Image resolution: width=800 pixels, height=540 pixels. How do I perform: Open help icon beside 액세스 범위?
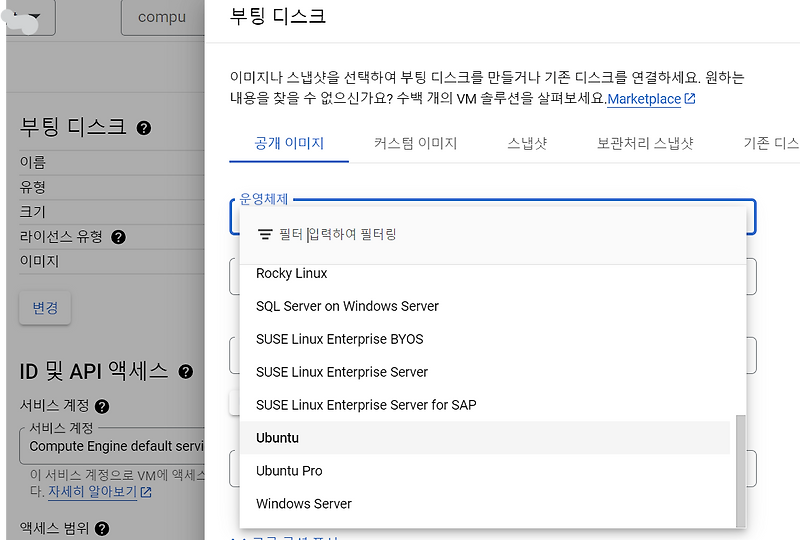point(102,528)
